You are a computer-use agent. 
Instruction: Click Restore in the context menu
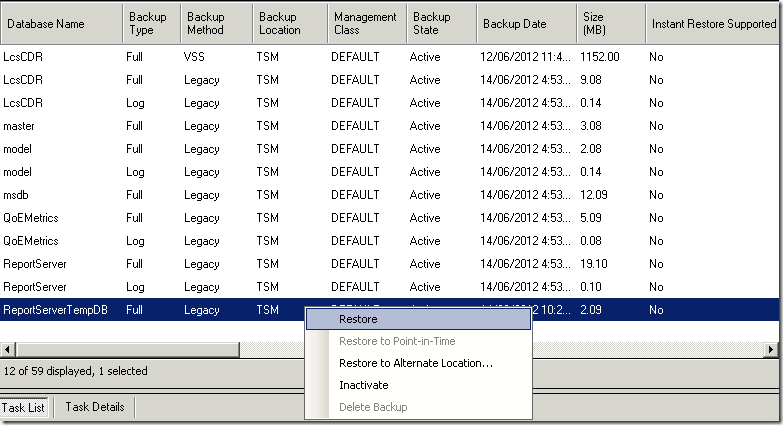click(358, 319)
